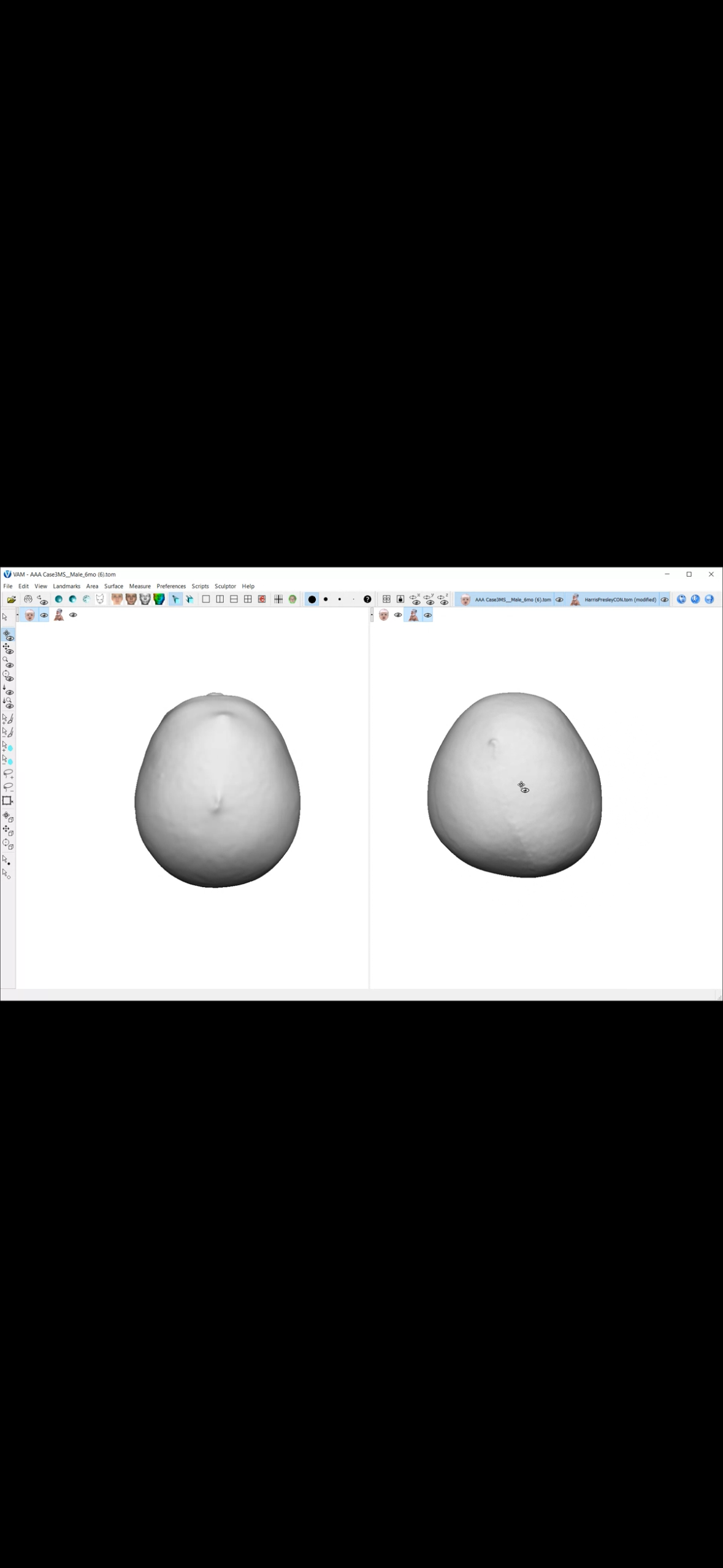The width and height of the screenshot is (723, 1568).
Task: Open the Sculptor menu
Action: tap(225, 586)
